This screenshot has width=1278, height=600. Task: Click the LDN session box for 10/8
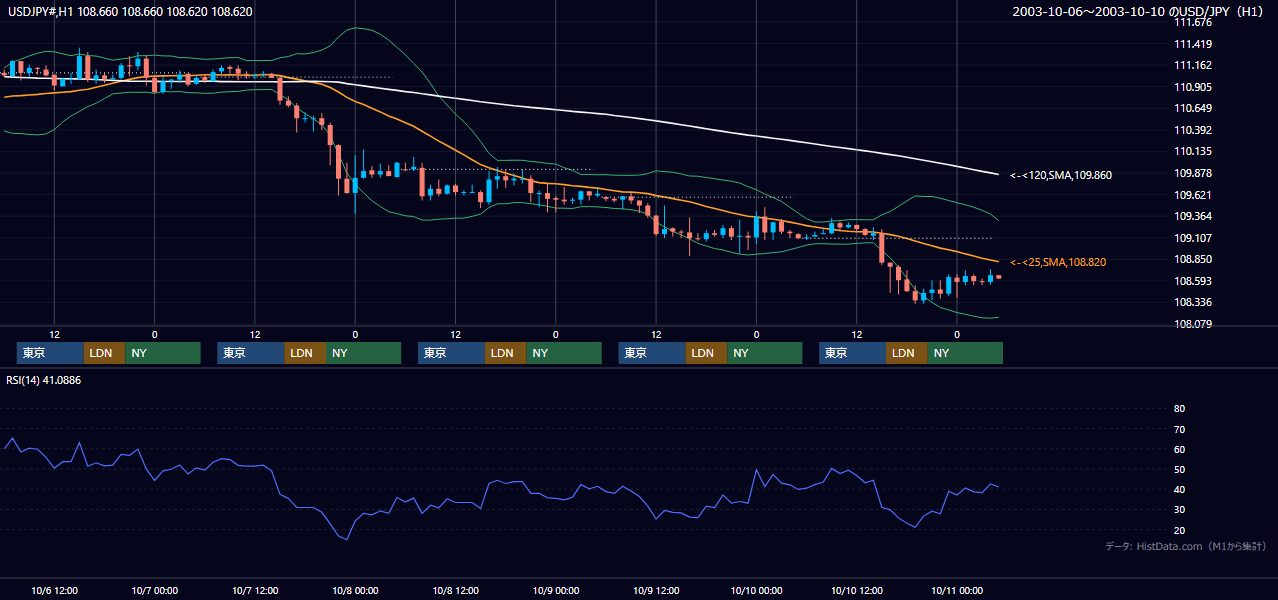tap(506, 353)
